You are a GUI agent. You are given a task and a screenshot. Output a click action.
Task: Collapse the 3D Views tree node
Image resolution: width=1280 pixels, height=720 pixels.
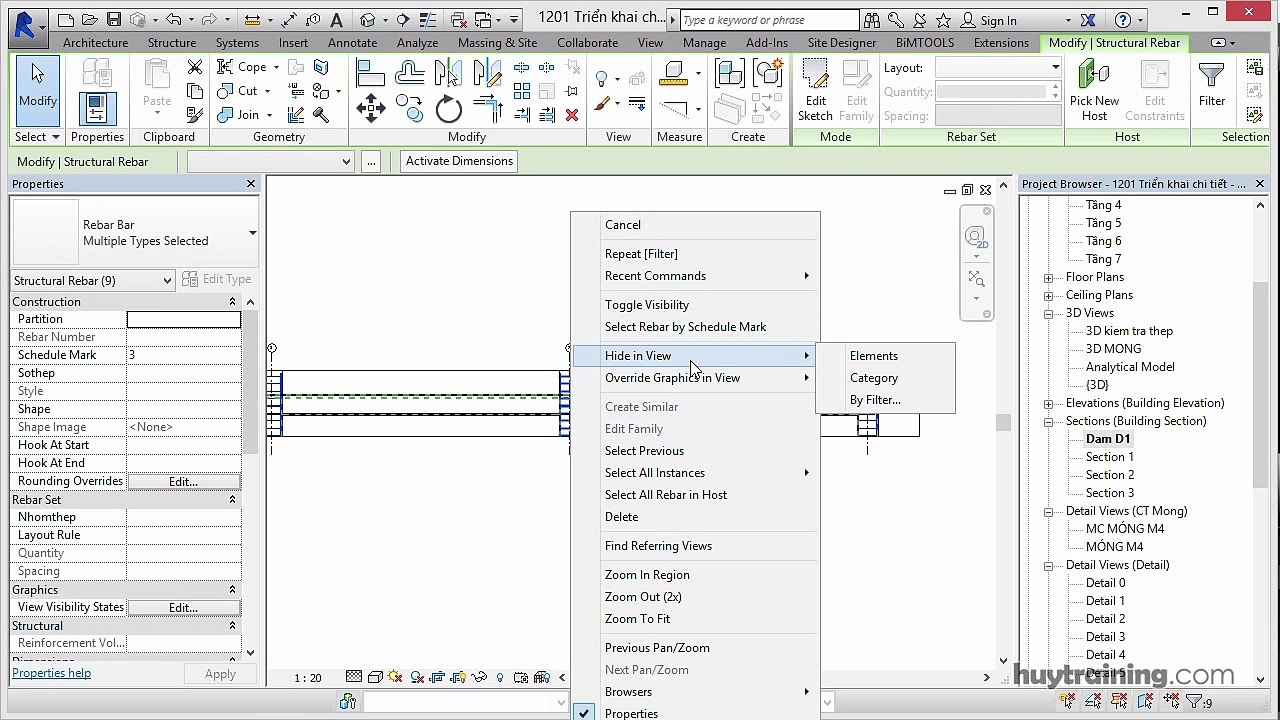click(1048, 313)
